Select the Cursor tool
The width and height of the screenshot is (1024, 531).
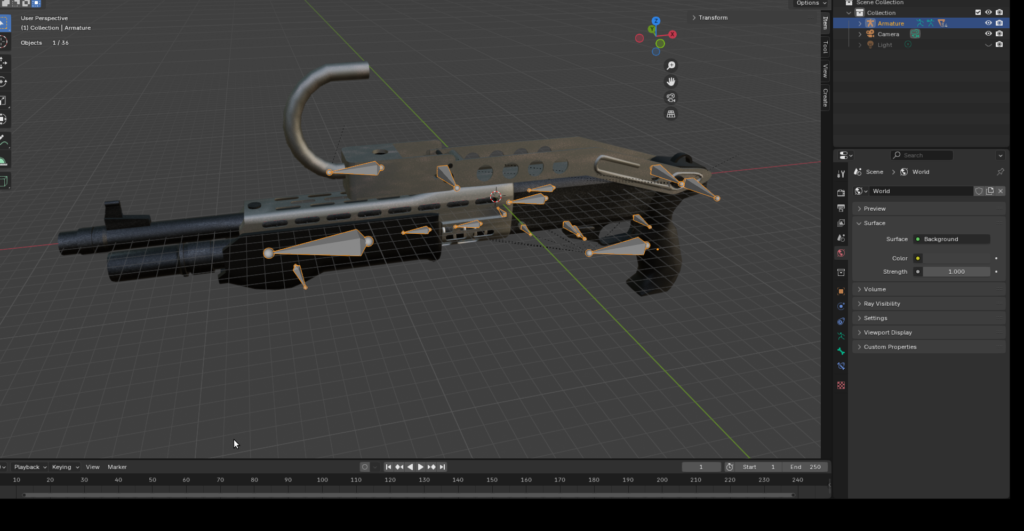pos(3,42)
